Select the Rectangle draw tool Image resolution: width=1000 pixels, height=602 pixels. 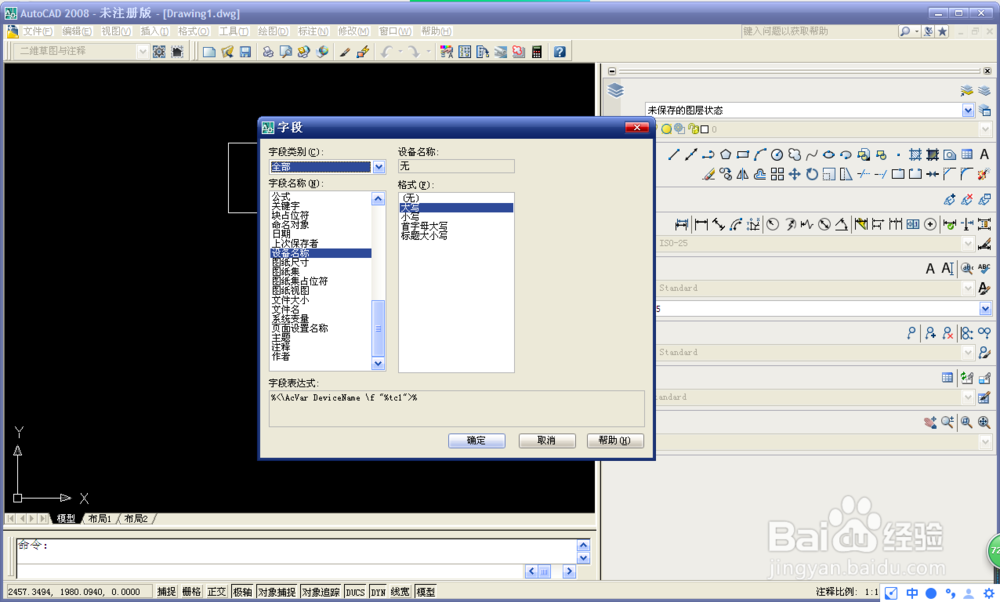[x=742, y=154]
